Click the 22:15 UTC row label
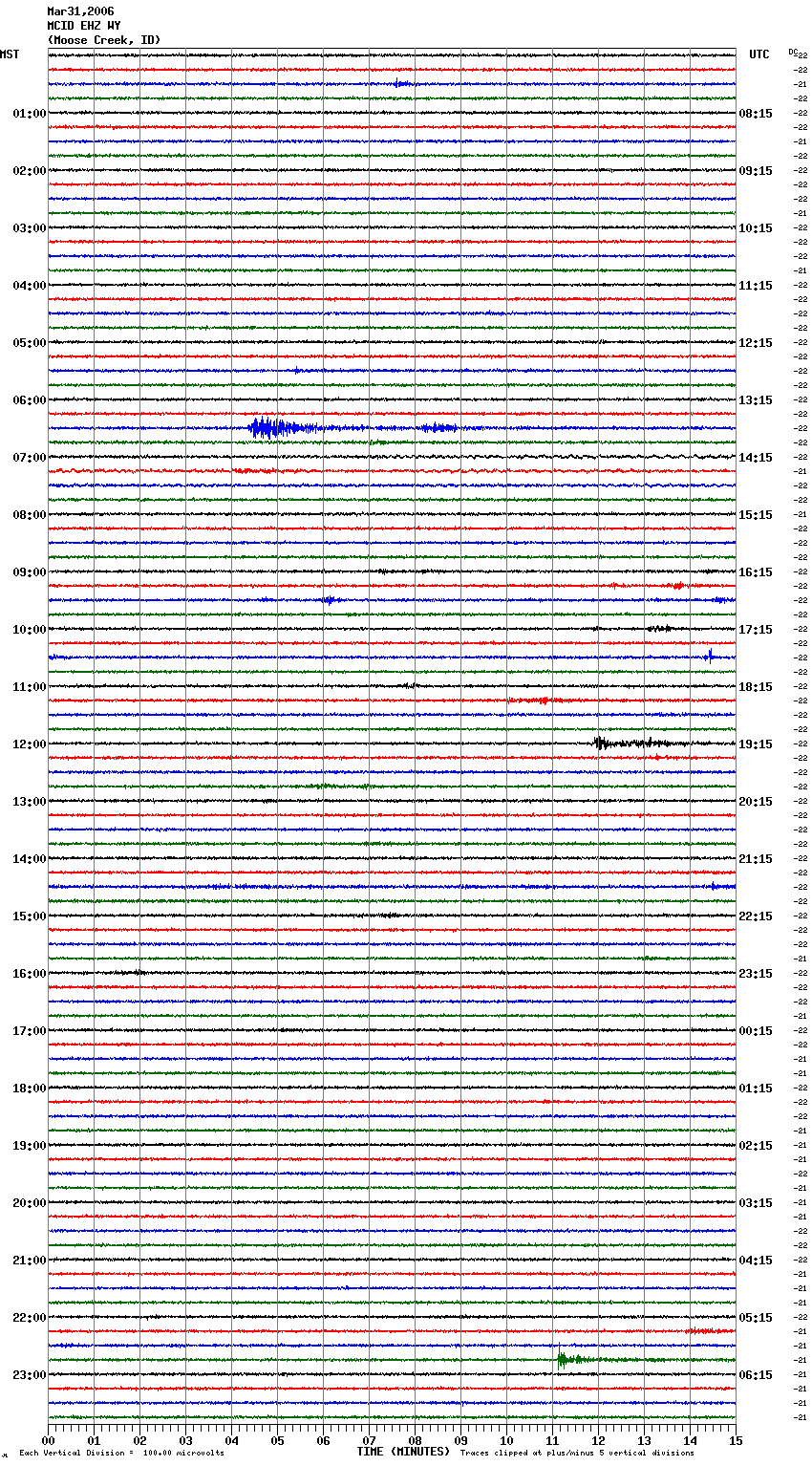This screenshot has width=812, height=1466. [x=756, y=916]
